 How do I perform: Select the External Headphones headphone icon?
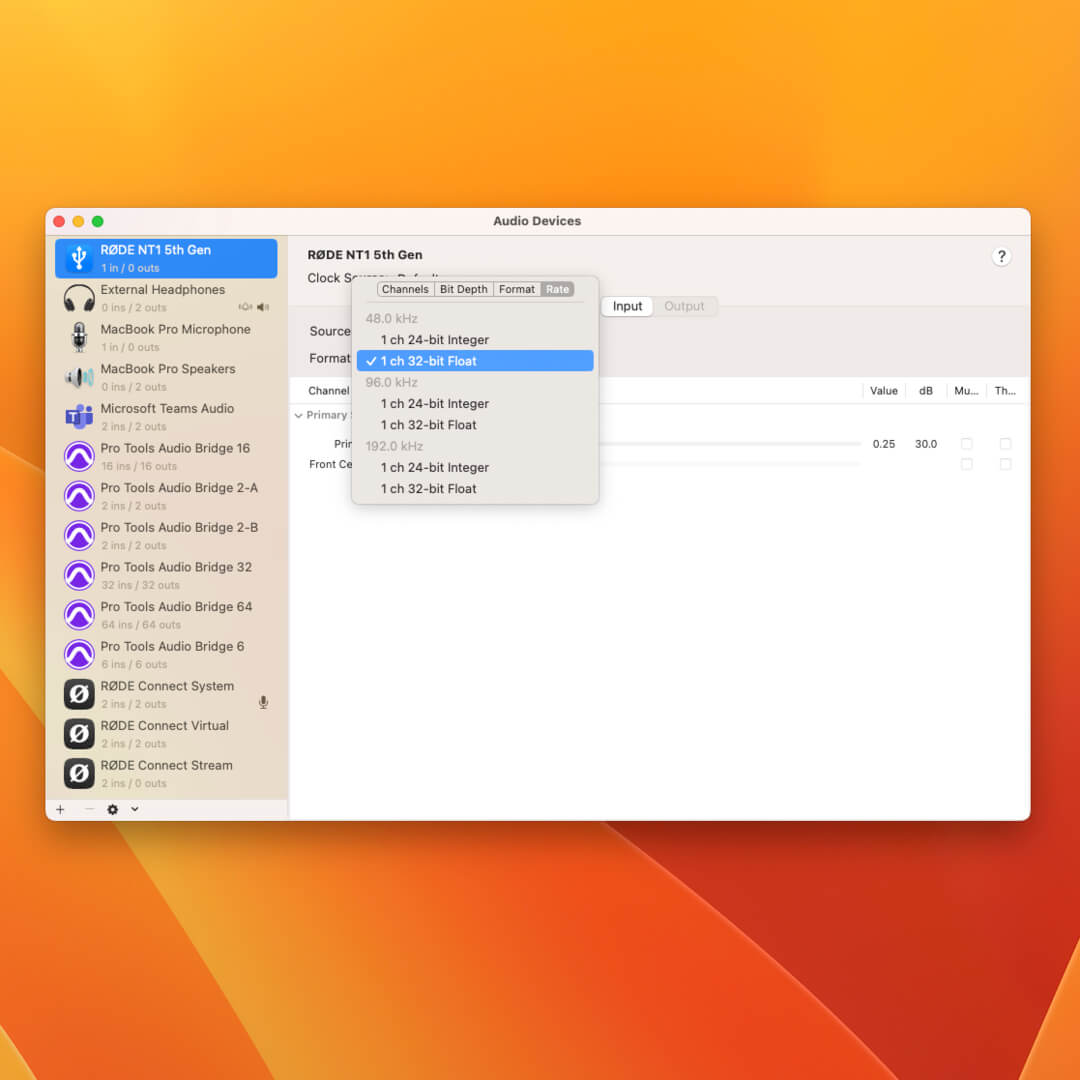(x=79, y=298)
